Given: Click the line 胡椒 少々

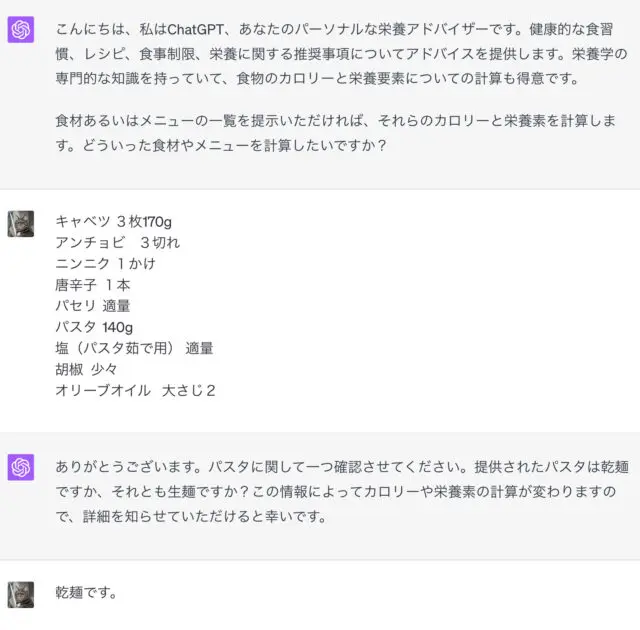Looking at the screenshot, I should pyautogui.click(x=86, y=370).
